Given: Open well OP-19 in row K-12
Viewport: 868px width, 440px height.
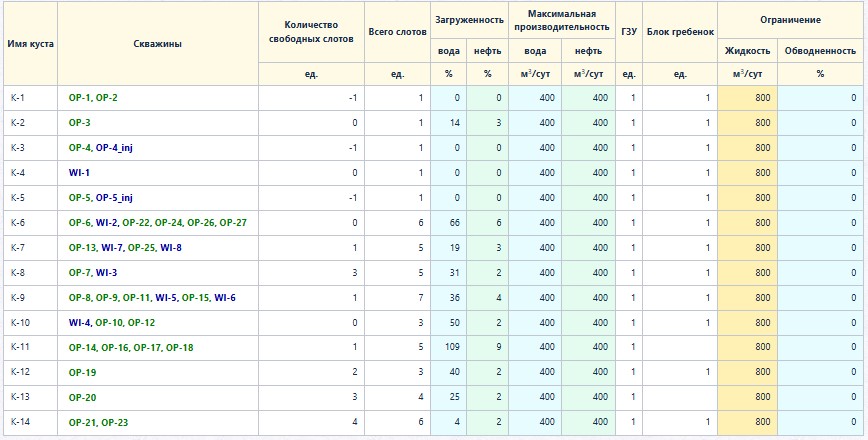Looking at the screenshot, I should (82, 372).
